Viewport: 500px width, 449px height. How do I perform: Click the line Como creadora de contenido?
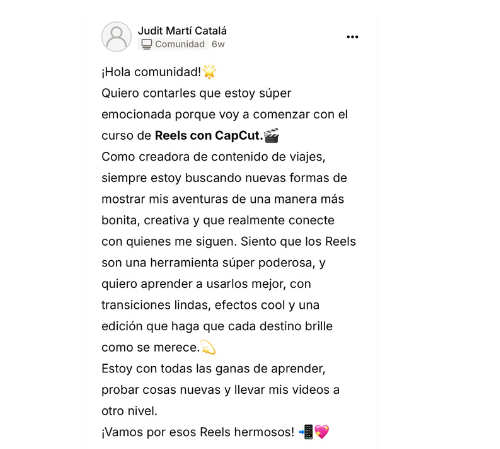213,157
